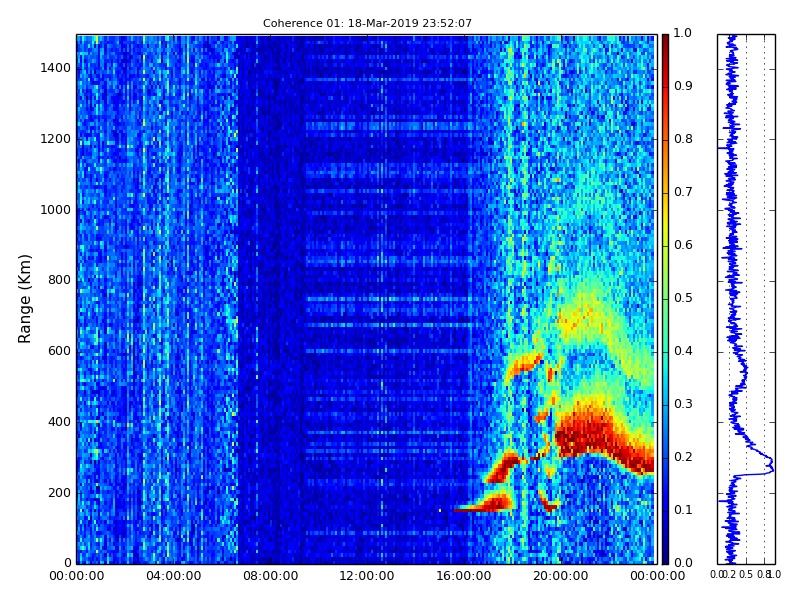
Task: Click the 'Range (Km)' y-axis label
Action: [24, 299]
